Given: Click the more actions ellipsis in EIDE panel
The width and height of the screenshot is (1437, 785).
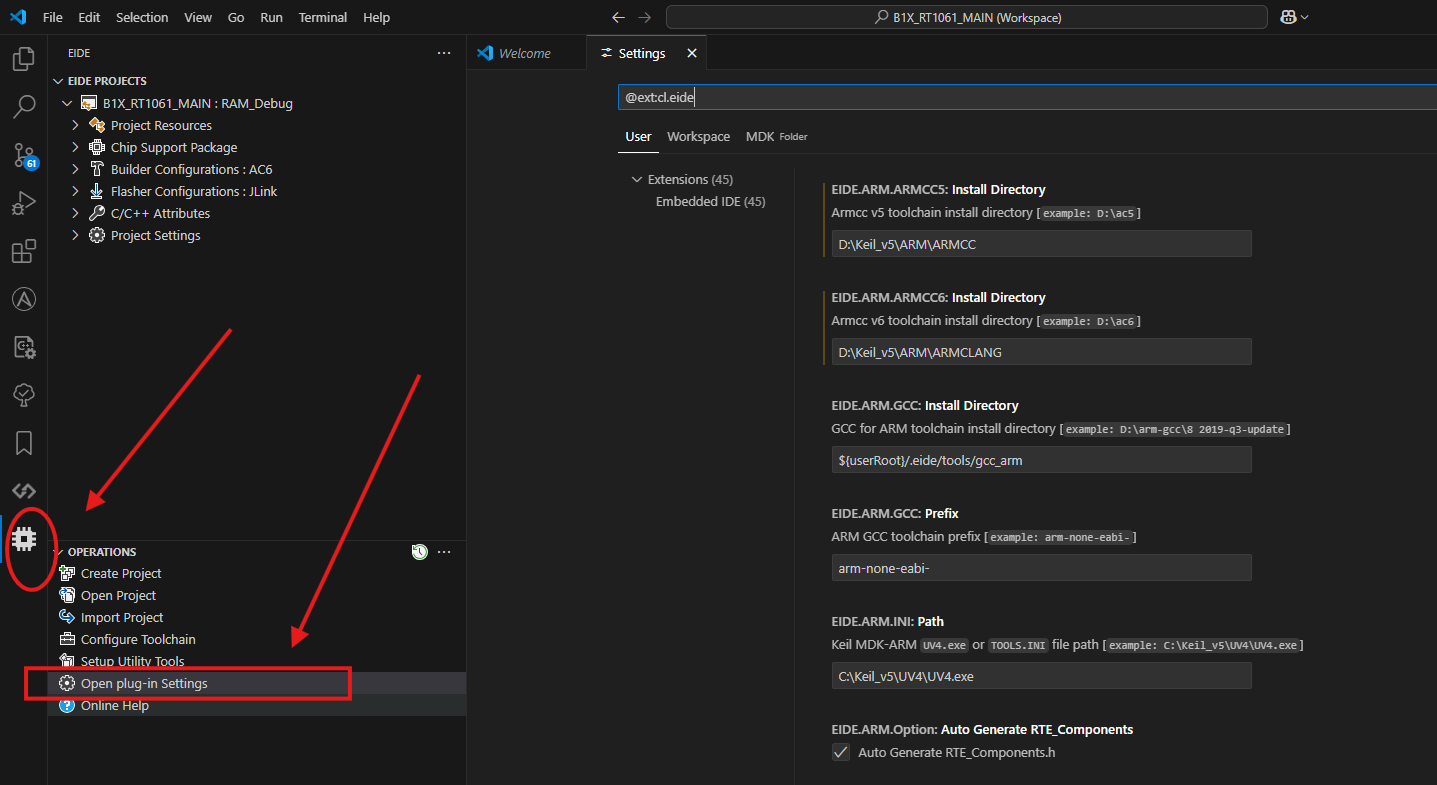Looking at the screenshot, I should 444,53.
